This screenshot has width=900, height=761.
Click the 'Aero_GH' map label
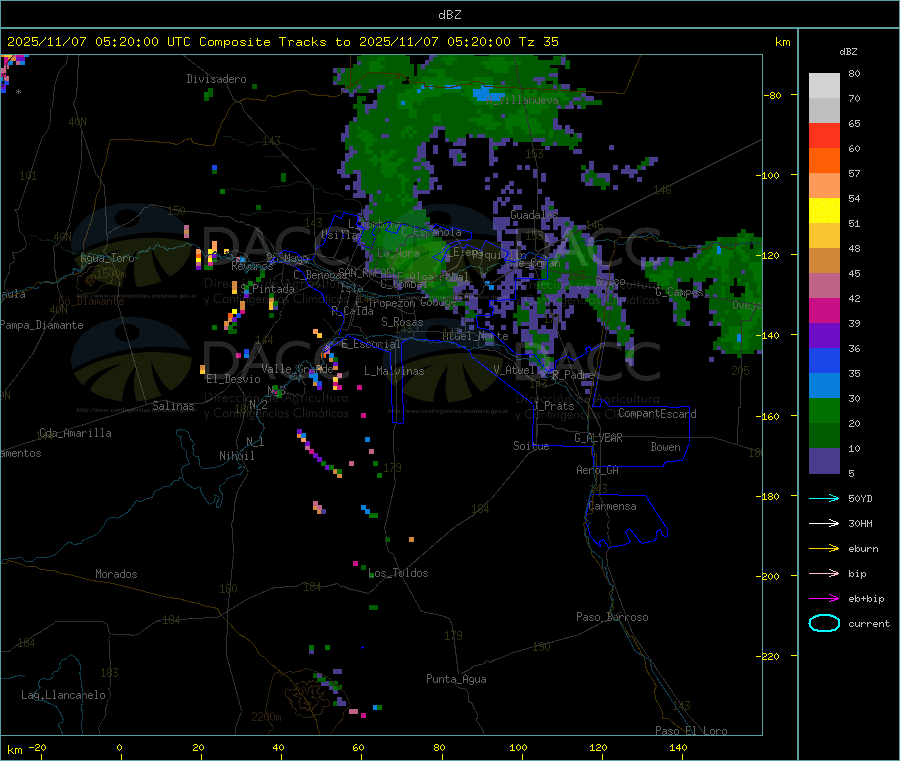(598, 470)
